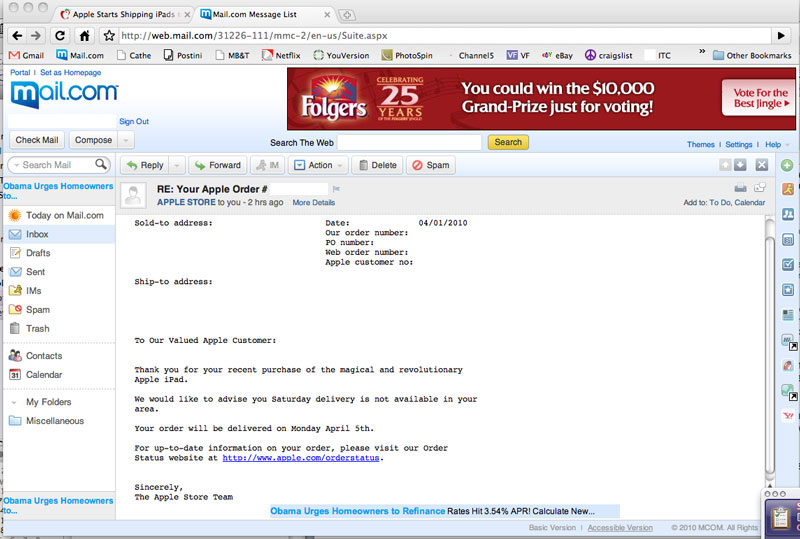This screenshot has height=539, width=800.
Task: Open the eBay bookmark
Action: pyautogui.click(x=557, y=55)
